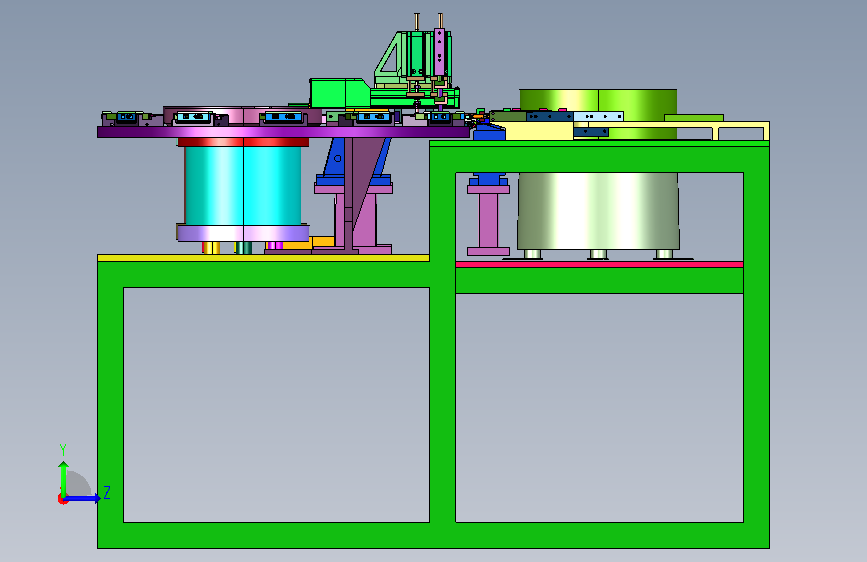Click the green Y axis arrow of the triad

[64, 479]
